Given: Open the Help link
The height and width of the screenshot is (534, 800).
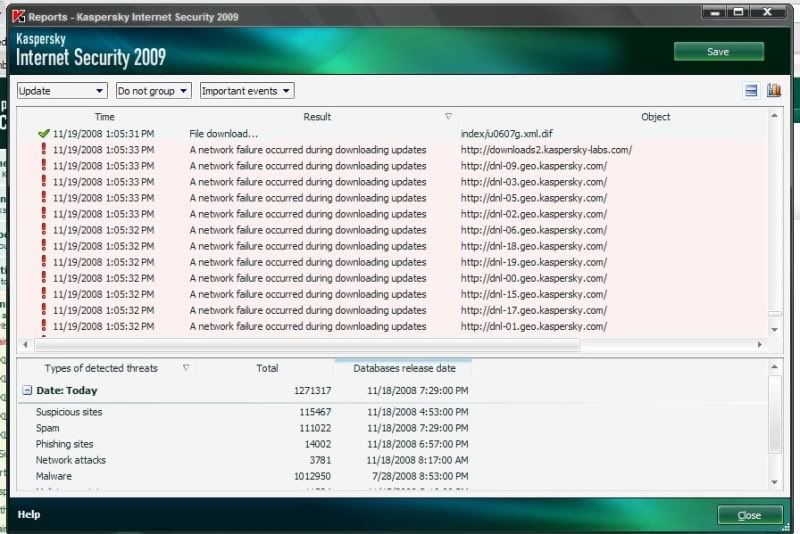Looking at the screenshot, I should pos(29,514).
